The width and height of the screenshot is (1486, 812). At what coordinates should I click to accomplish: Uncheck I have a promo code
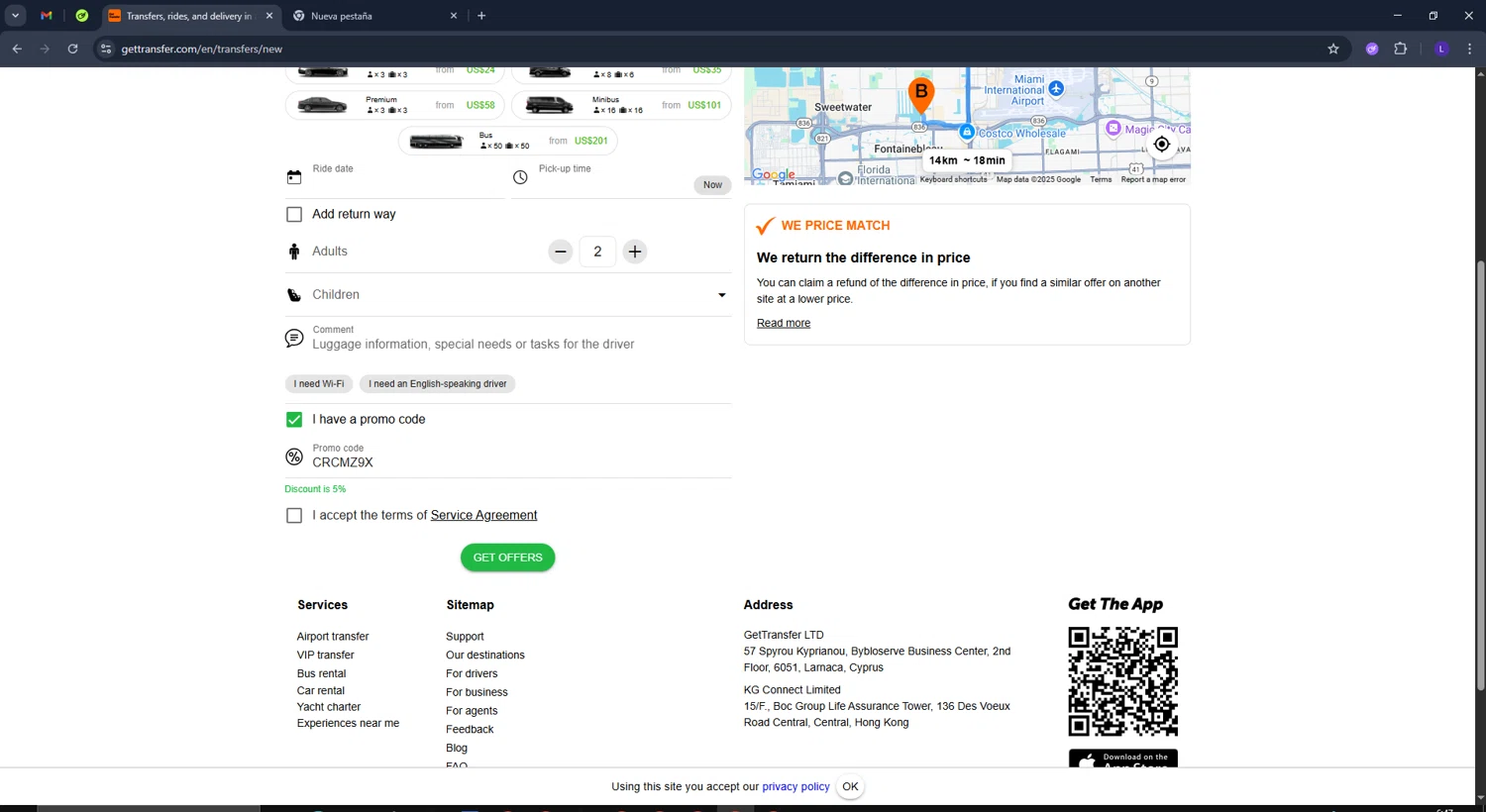tap(294, 420)
